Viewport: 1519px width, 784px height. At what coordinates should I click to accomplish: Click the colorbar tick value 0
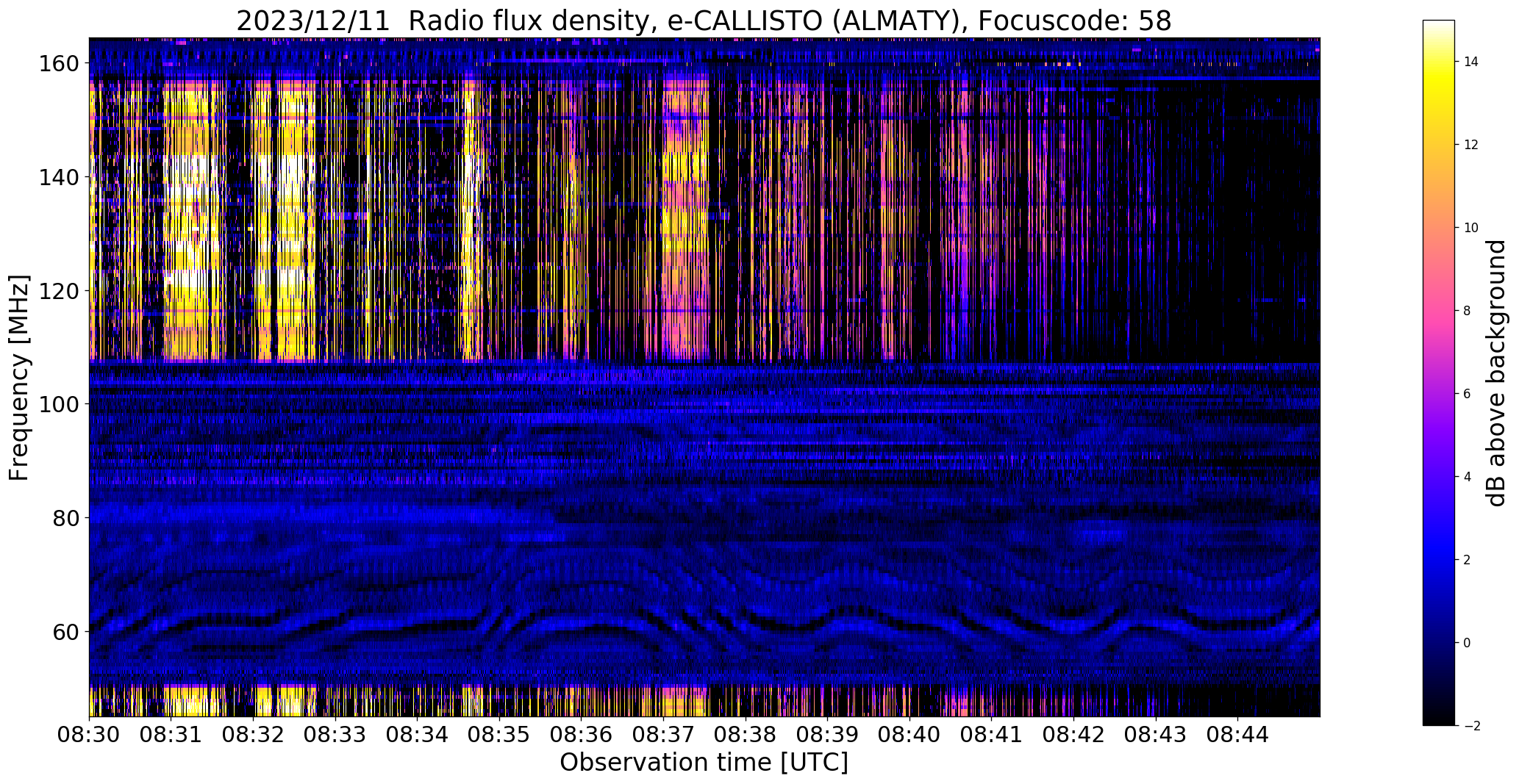(1468, 643)
